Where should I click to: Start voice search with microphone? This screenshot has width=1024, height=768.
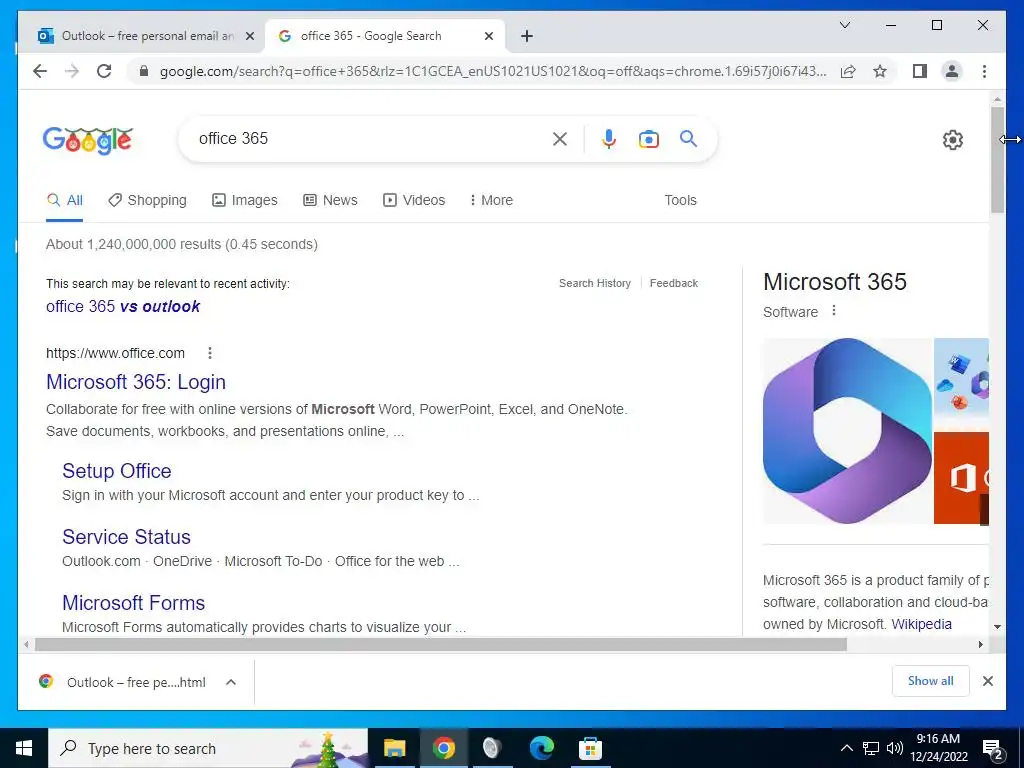tap(608, 138)
